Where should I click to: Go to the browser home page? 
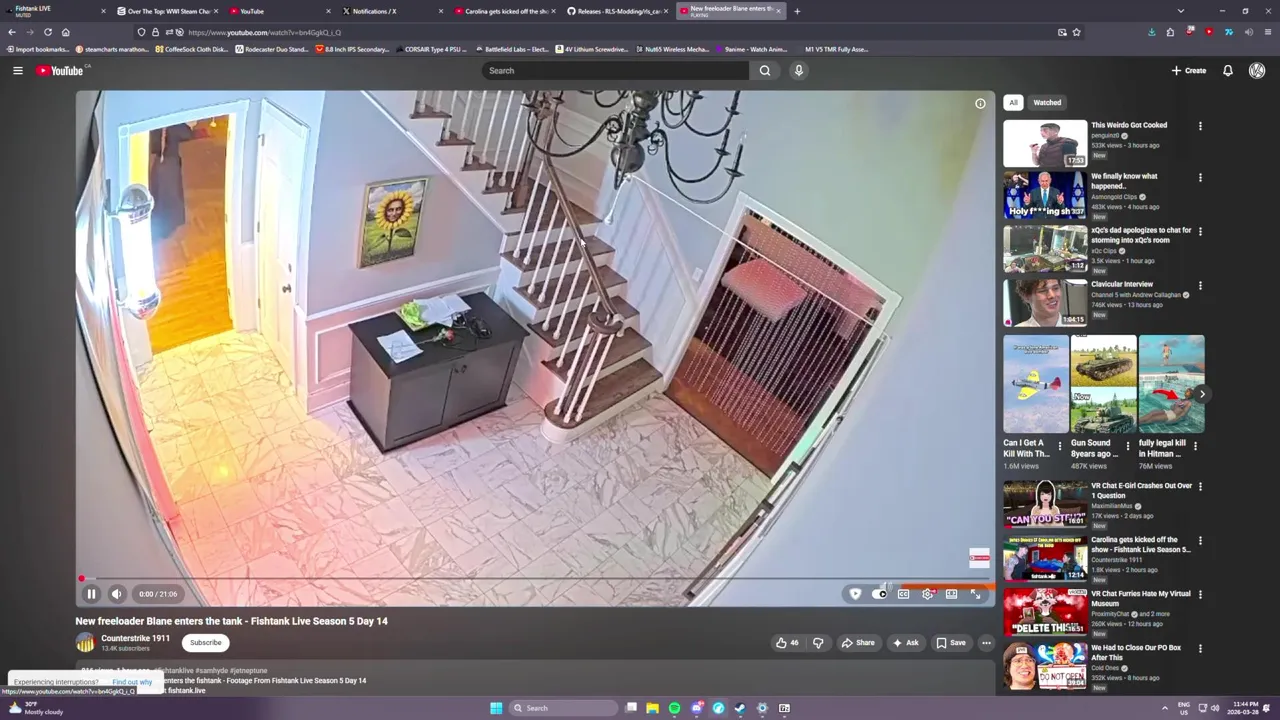point(66,32)
